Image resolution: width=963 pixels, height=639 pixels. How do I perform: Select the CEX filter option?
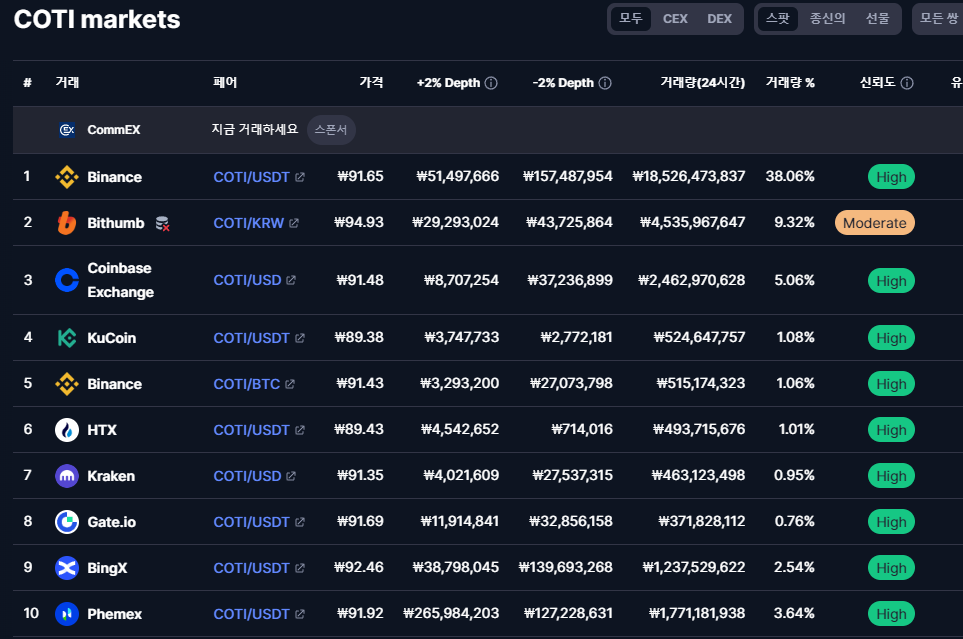[675, 19]
